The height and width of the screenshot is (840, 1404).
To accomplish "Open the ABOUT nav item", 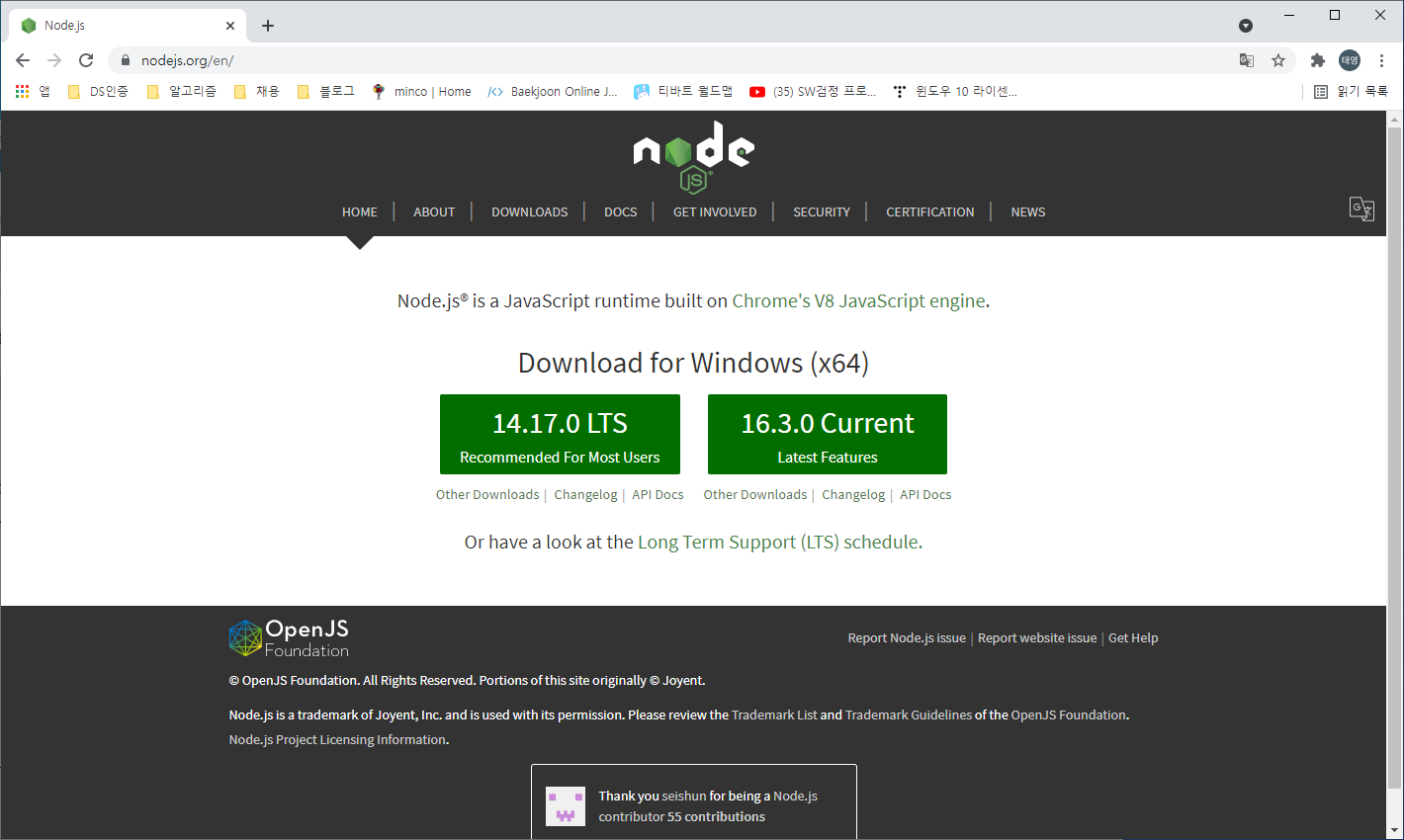I will pyautogui.click(x=434, y=211).
